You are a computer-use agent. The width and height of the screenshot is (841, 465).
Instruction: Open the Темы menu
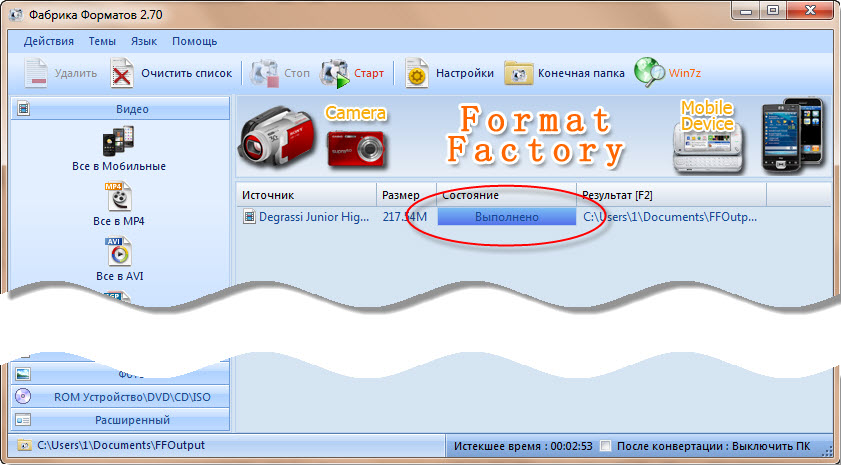[102, 41]
